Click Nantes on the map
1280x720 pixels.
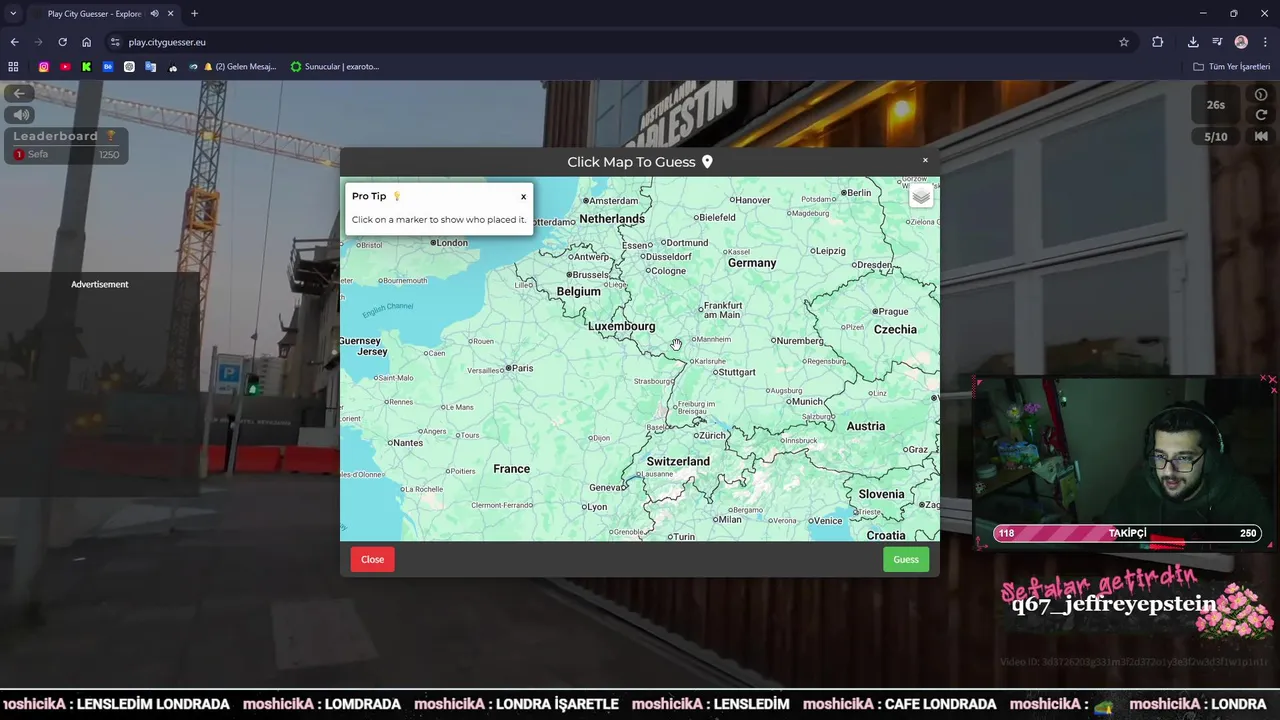coord(405,443)
